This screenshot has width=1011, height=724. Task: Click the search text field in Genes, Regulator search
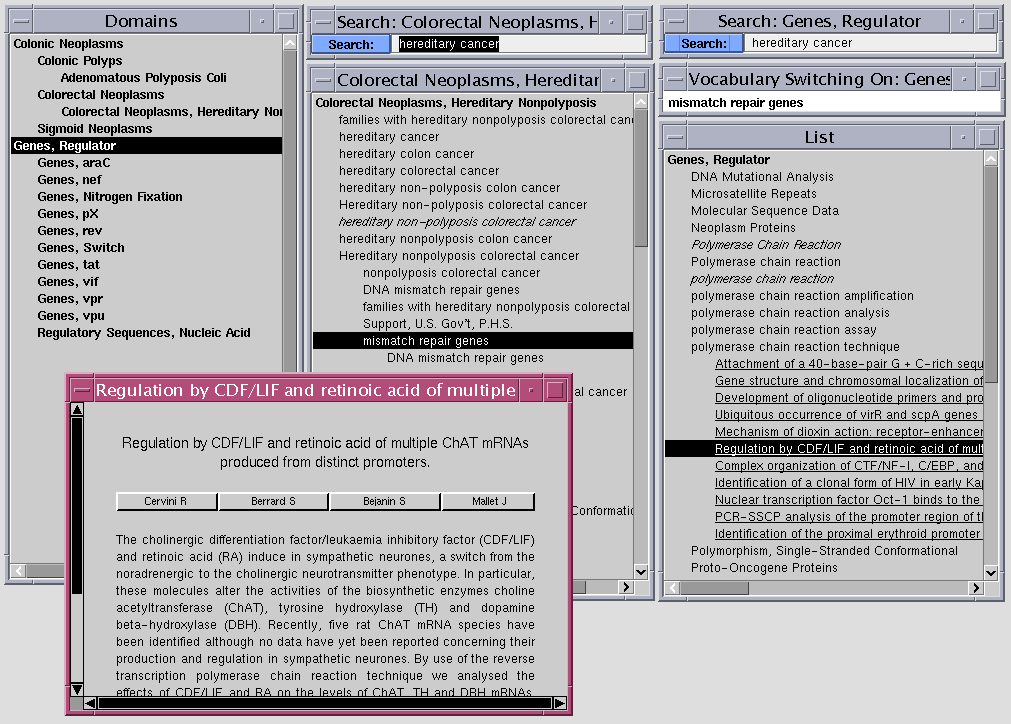[x=870, y=43]
